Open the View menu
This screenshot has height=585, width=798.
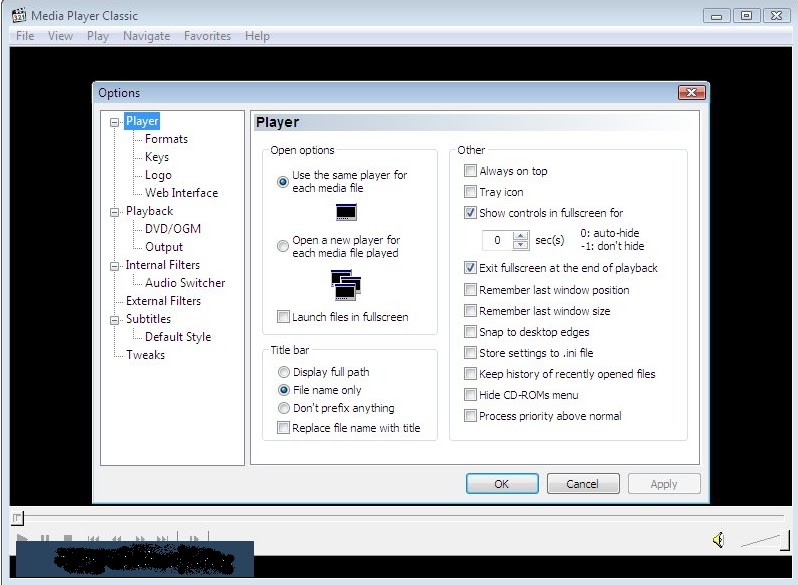click(x=61, y=36)
